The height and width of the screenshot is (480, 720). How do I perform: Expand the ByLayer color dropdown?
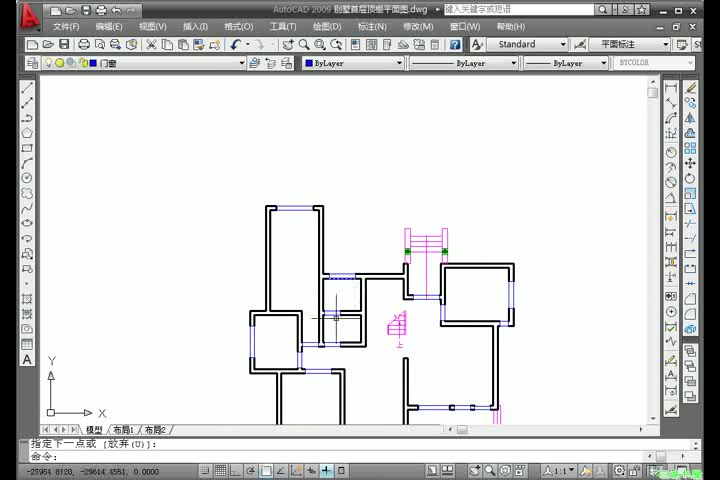tap(353, 63)
